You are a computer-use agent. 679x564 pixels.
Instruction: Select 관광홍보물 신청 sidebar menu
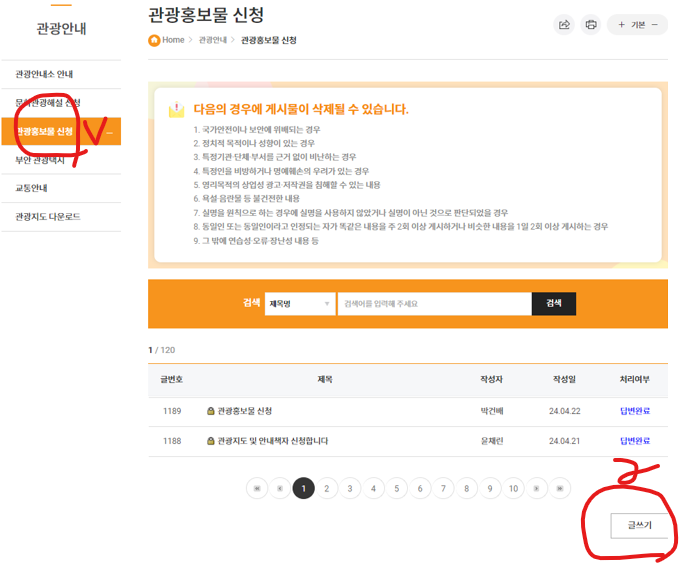click(x=61, y=131)
